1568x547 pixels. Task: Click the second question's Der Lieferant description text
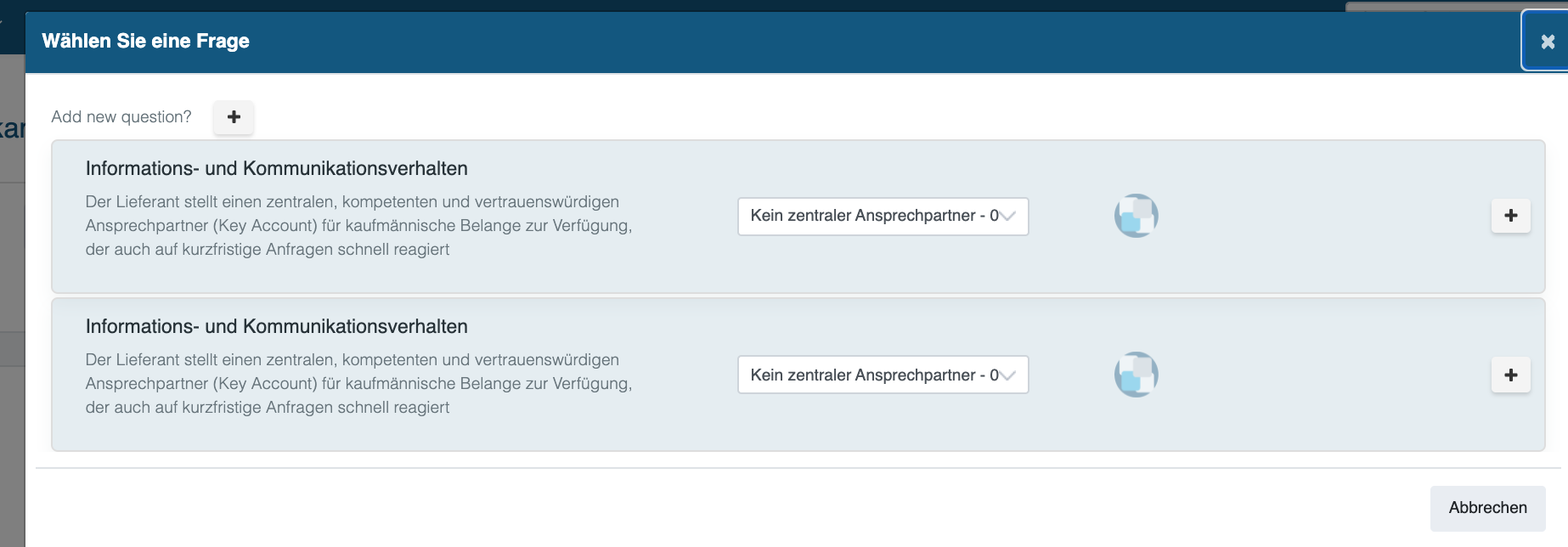[x=358, y=384]
